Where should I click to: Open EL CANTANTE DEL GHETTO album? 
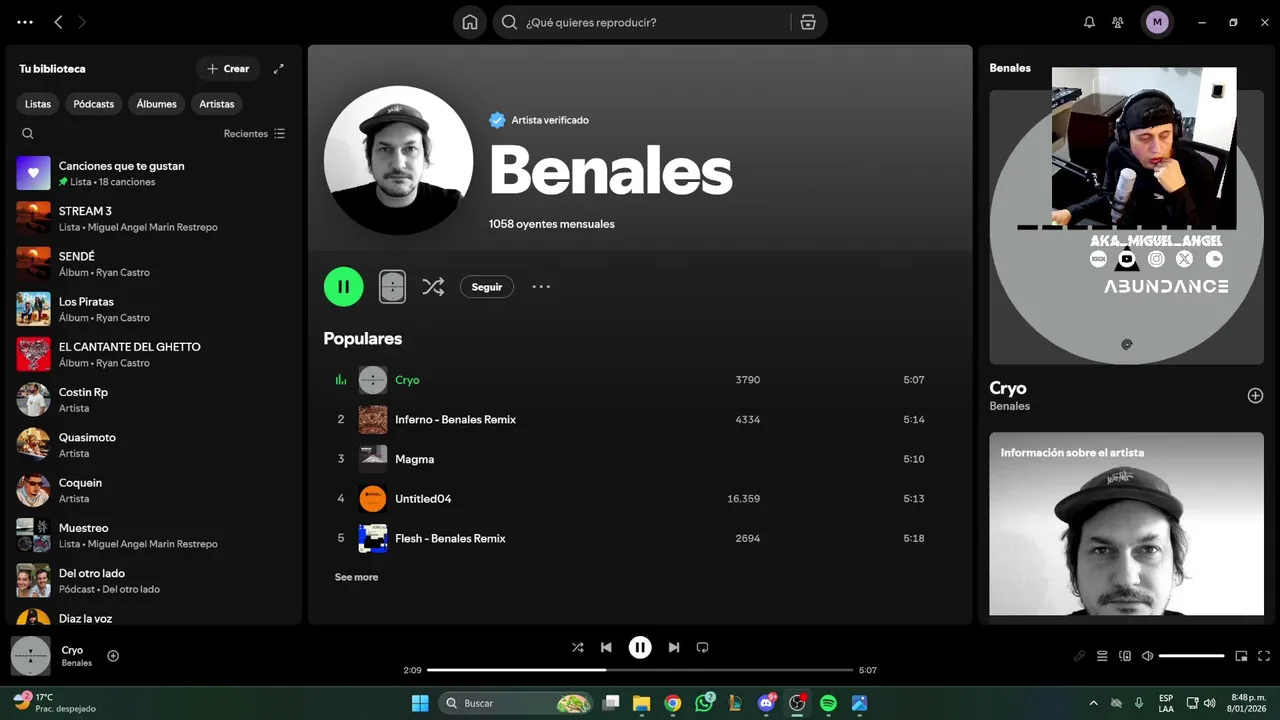click(153, 354)
